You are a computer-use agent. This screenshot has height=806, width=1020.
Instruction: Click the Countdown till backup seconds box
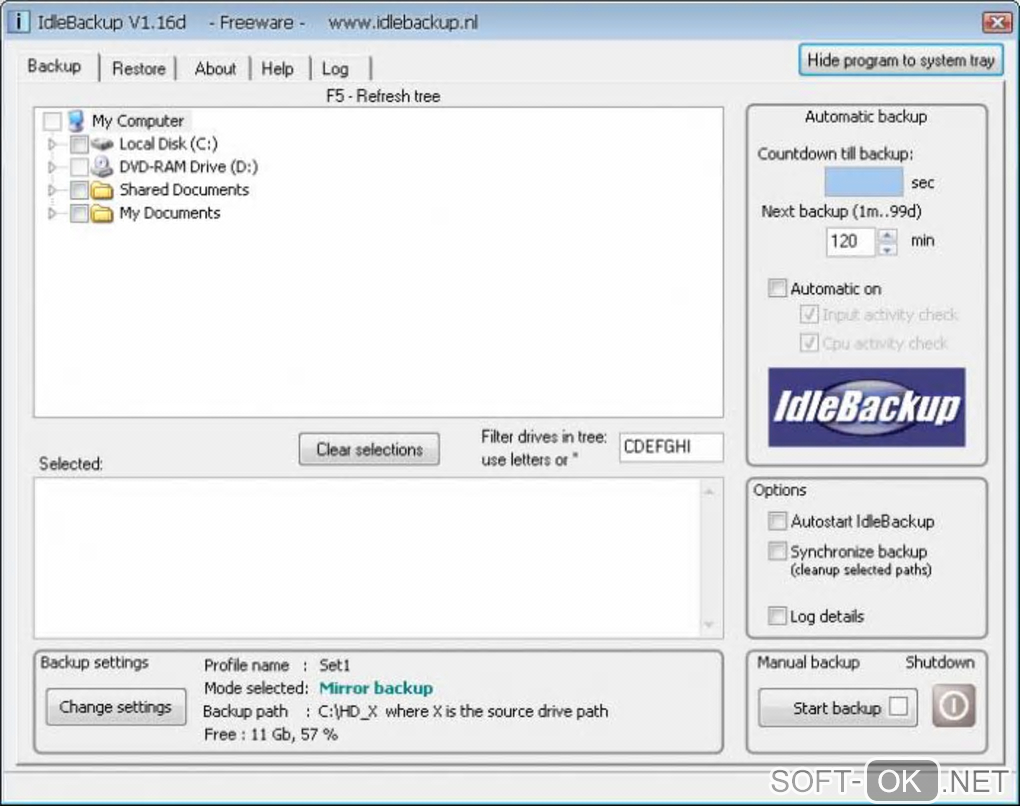pyautogui.click(x=864, y=181)
